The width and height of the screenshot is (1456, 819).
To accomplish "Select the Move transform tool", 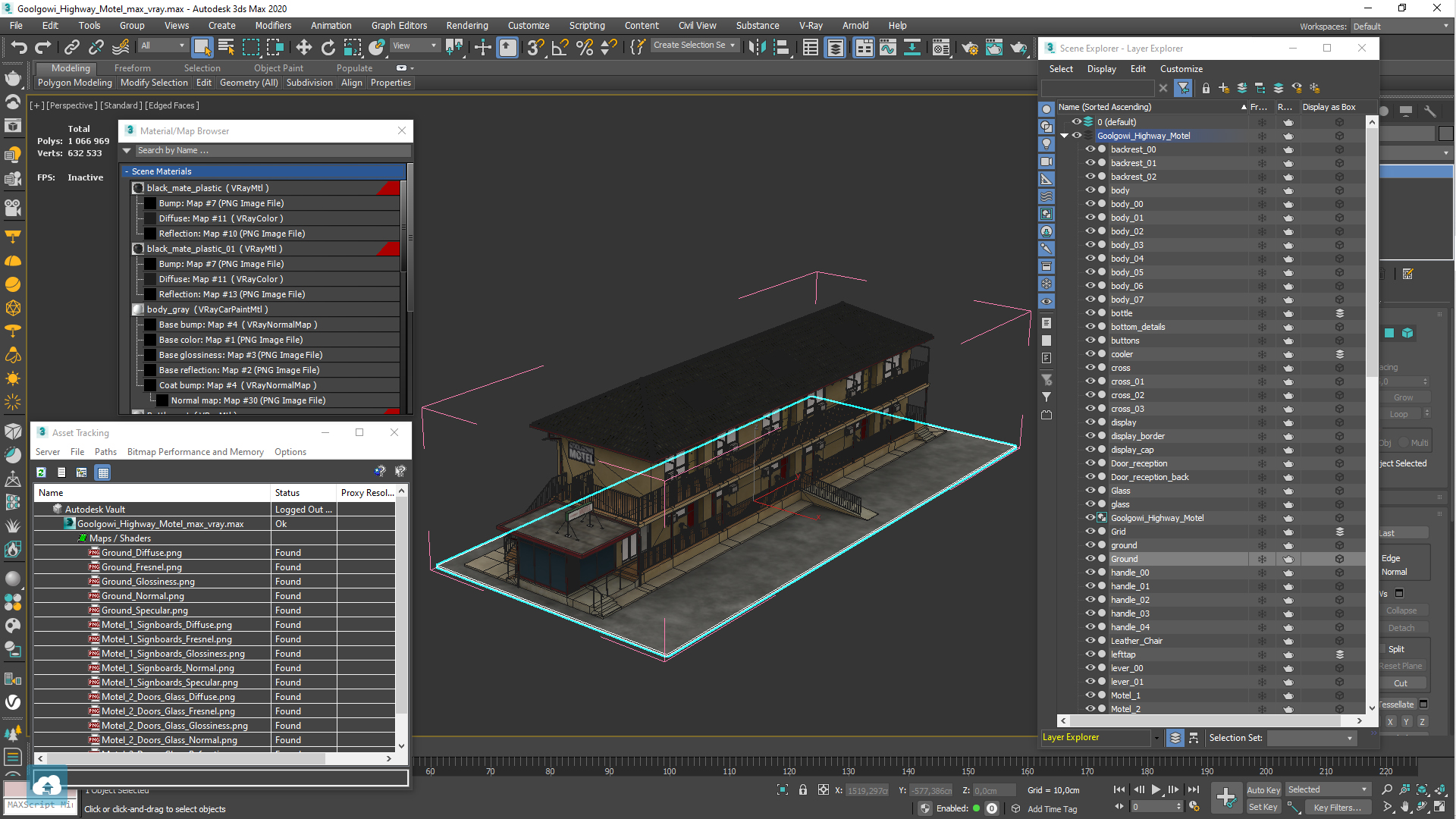I will tap(303, 48).
